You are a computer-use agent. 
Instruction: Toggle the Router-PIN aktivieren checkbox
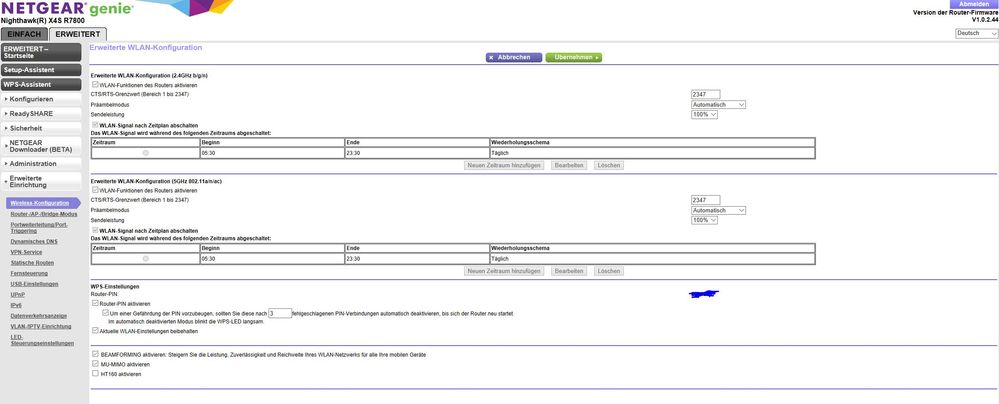pyautogui.click(x=95, y=303)
